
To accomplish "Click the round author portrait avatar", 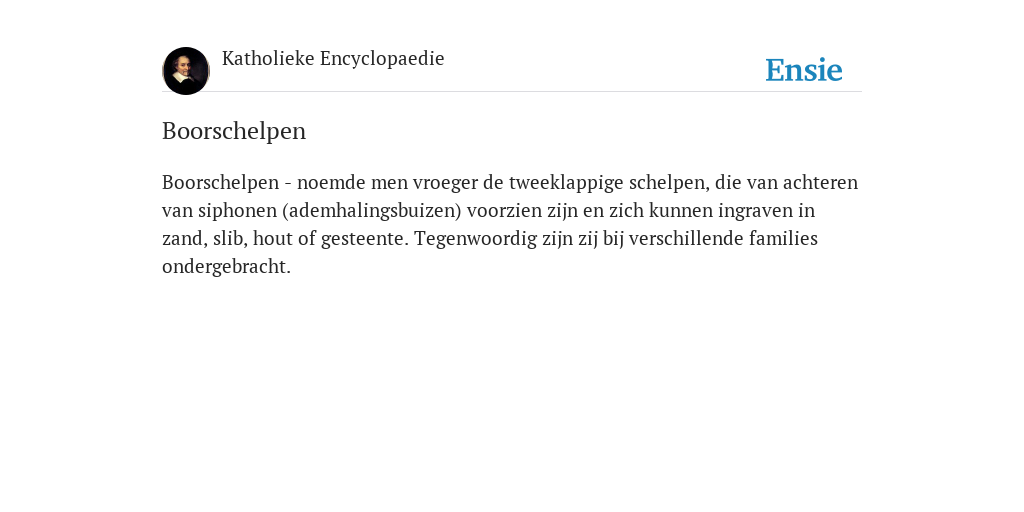I will coord(186,71).
